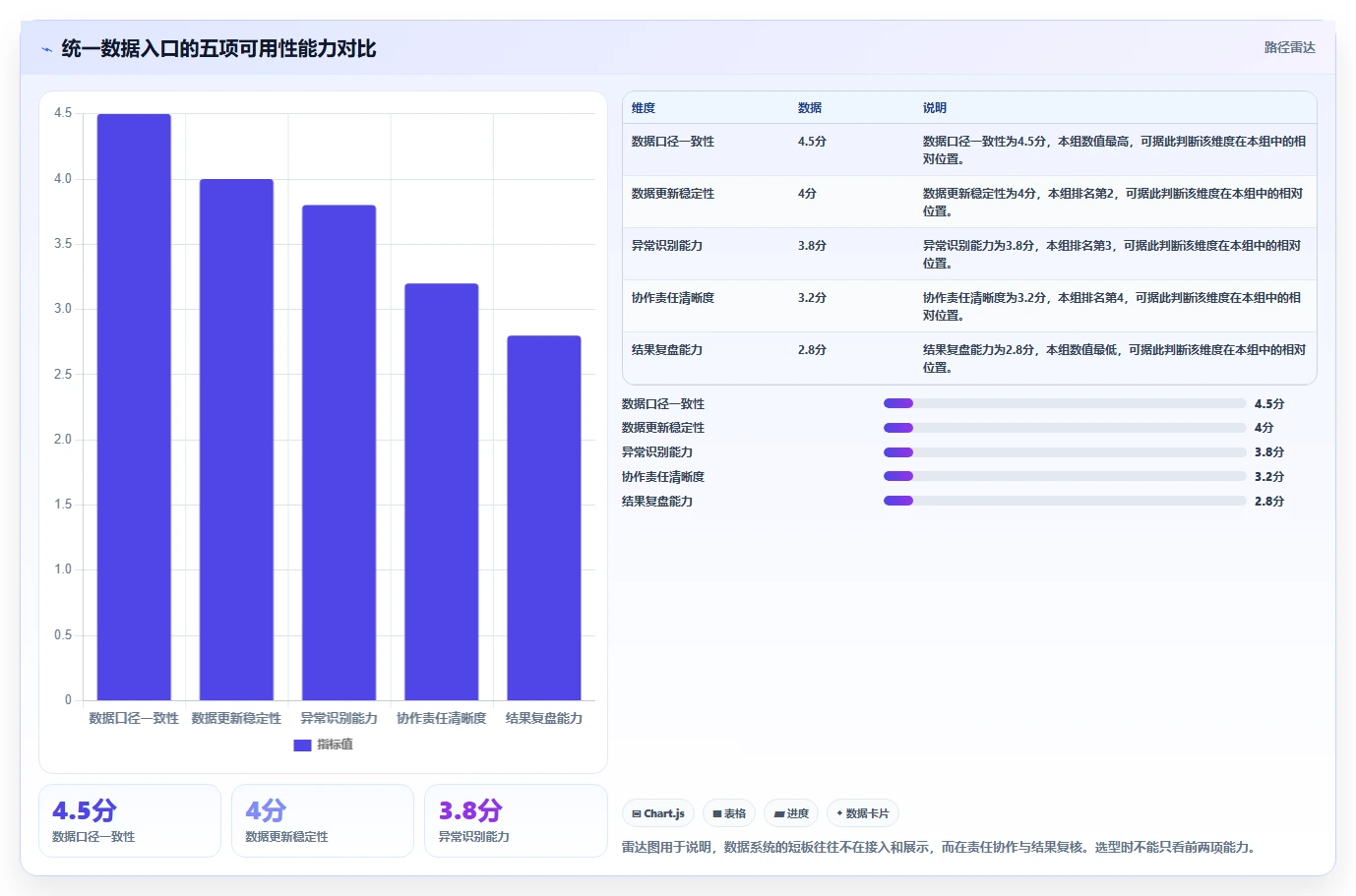Click the 4分 value in table
The width and height of the screenshot is (1356, 896).
(807, 194)
